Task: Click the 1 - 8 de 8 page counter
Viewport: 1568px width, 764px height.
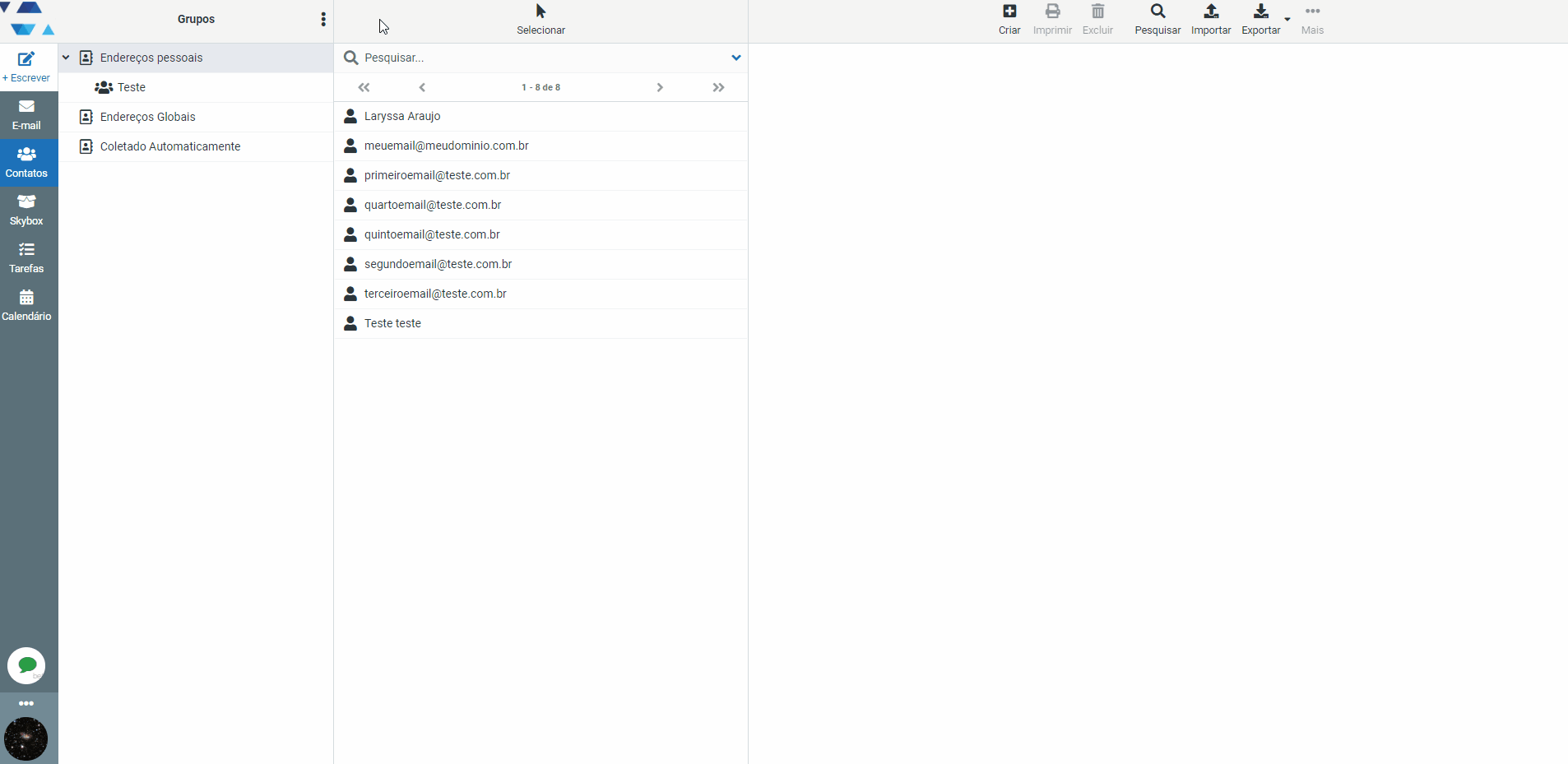Action: tap(540, 87)
